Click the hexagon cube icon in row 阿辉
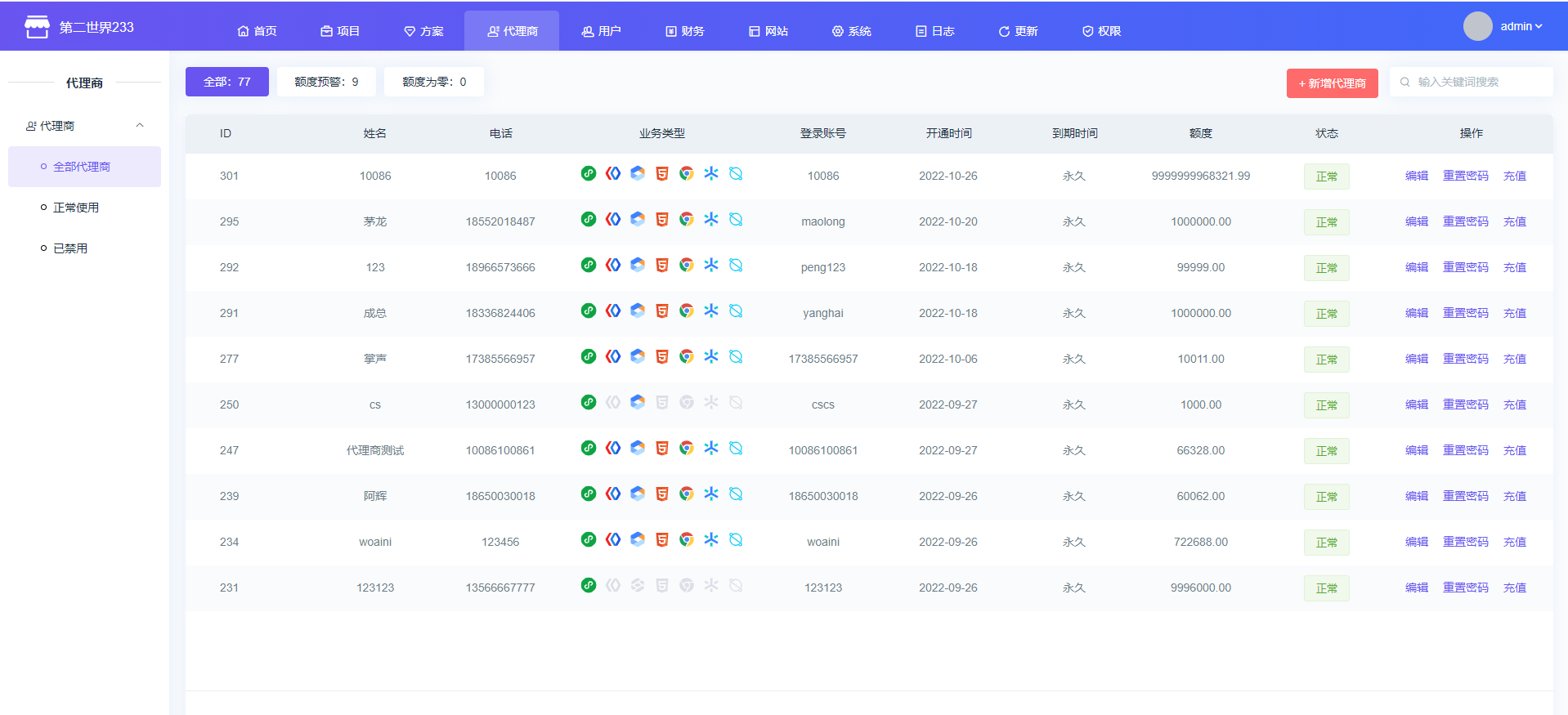This screenshot has height=715, width=1568. click(638, 494)
